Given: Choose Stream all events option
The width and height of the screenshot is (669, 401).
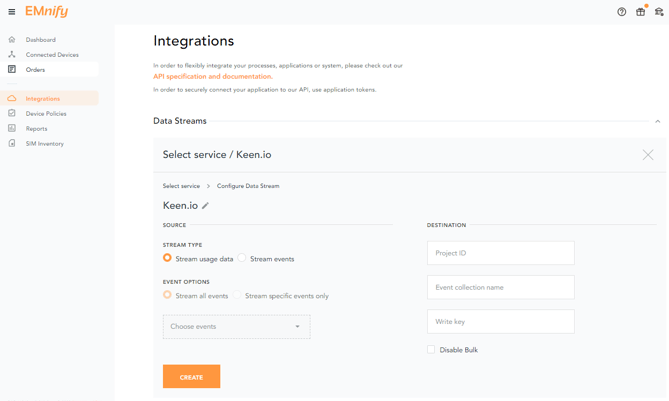Looking at the screenshot, I should (x=167, y=295).
